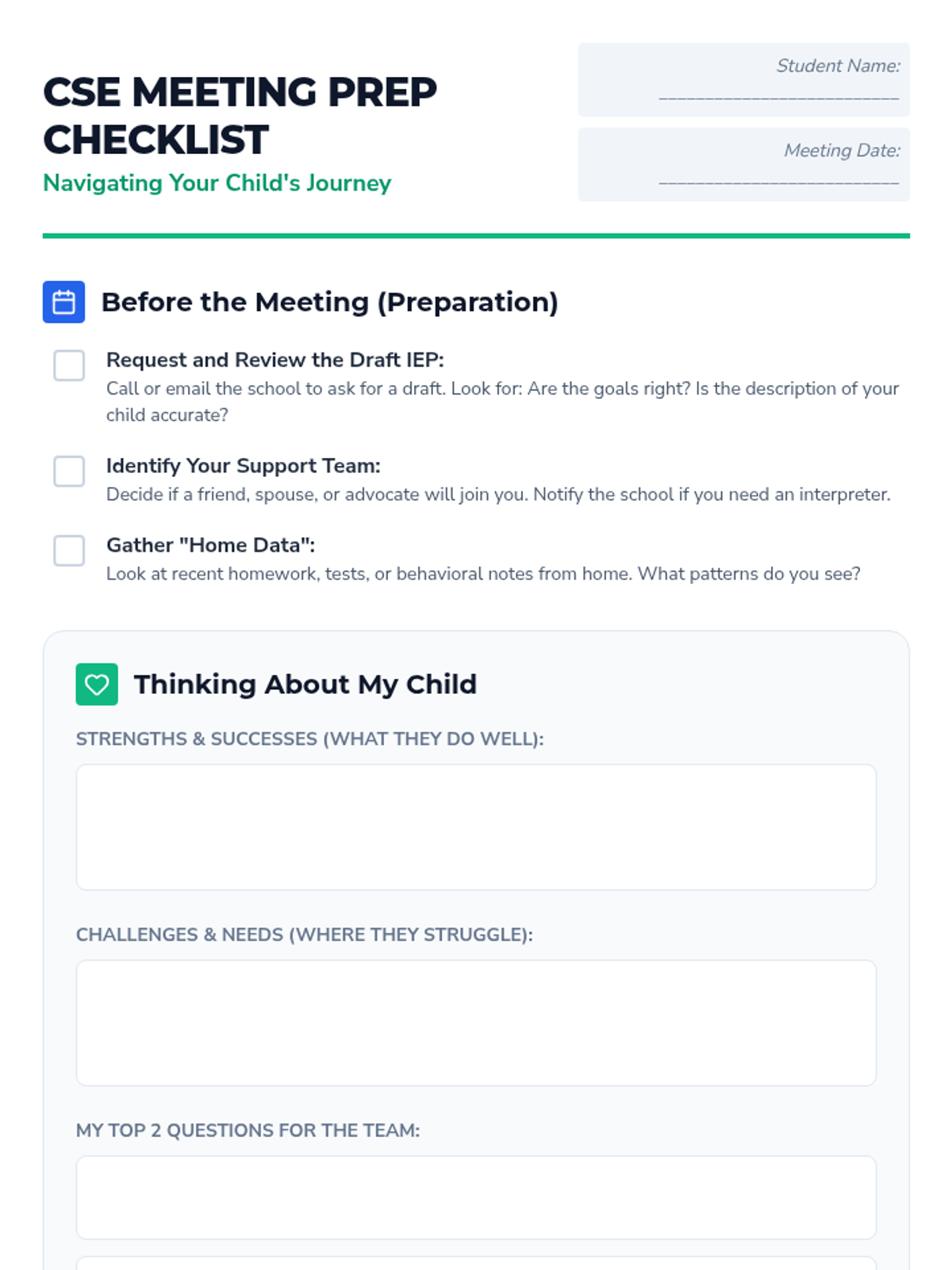The height and width of the screenshot is (1270, 952).
Task: Click the second questions box at bottom
Action: (x=476, y=1263)
